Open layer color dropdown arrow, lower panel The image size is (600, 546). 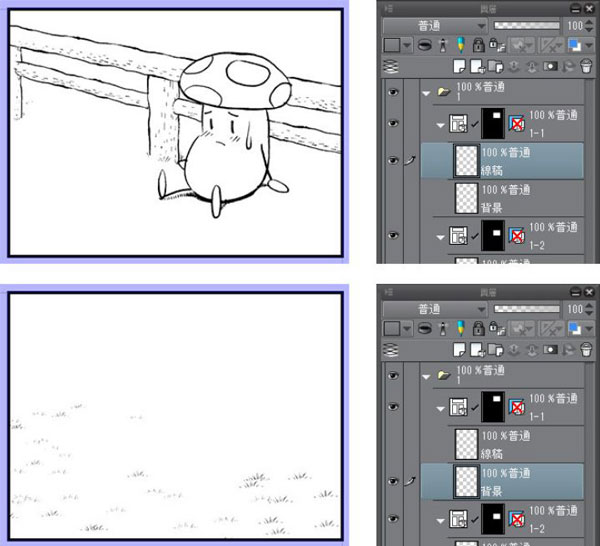589,329
